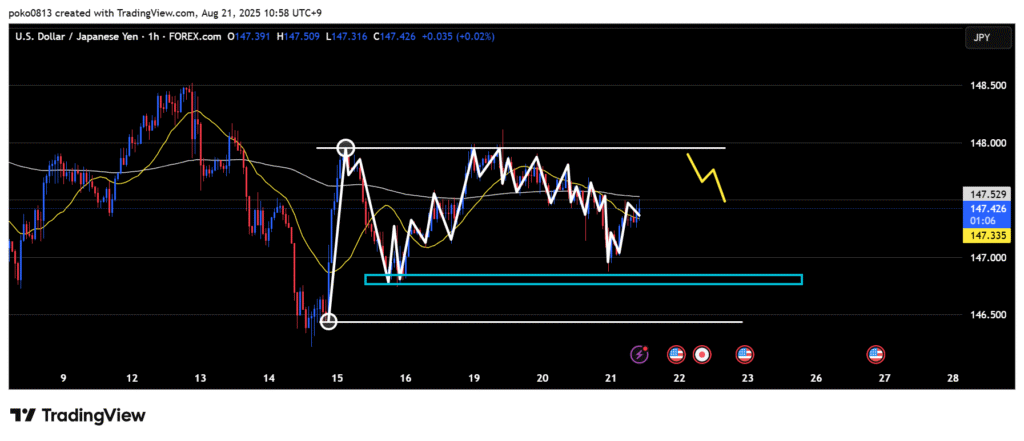Open the leftmost US flag economic event

point(675,354)
